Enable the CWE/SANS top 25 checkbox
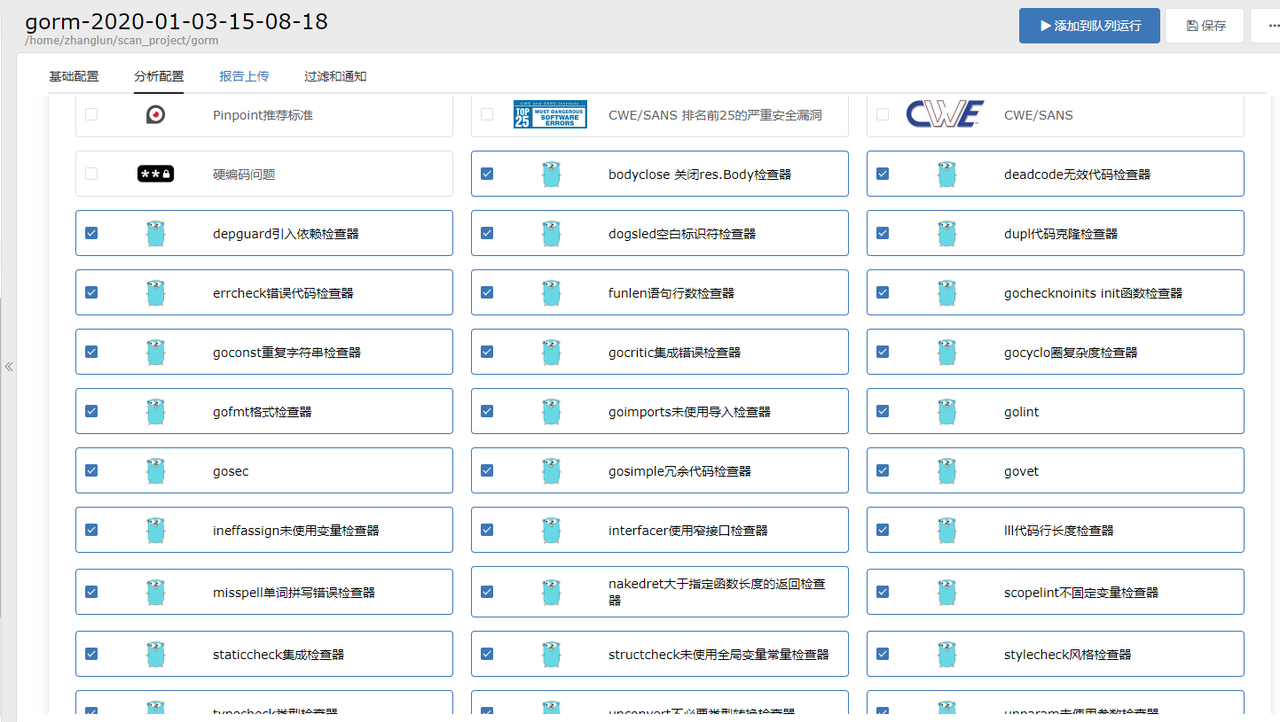The width and height of the screenshot is (1280, 722). tap(487, 114)
